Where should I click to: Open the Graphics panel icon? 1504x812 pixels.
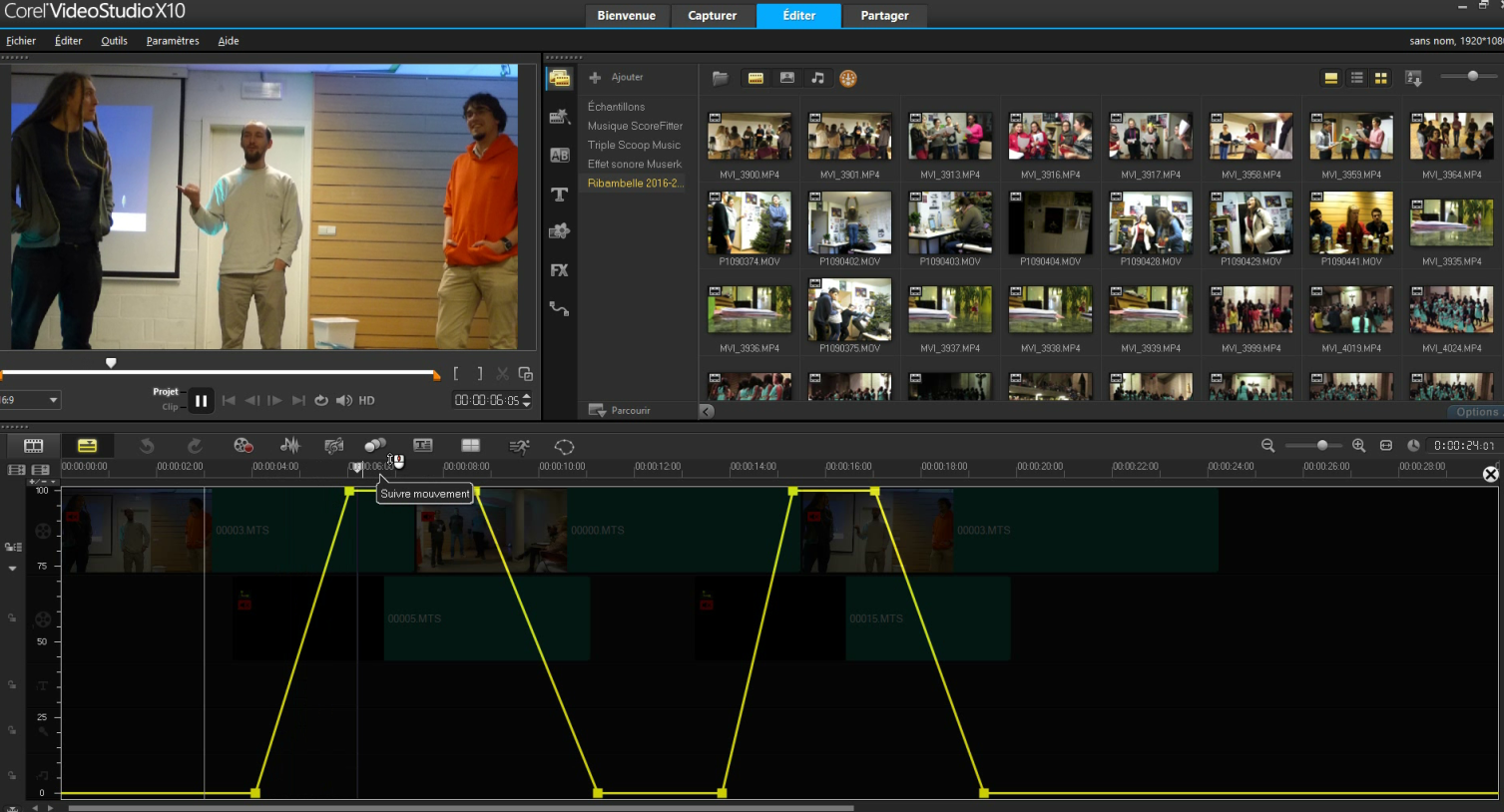559,231
